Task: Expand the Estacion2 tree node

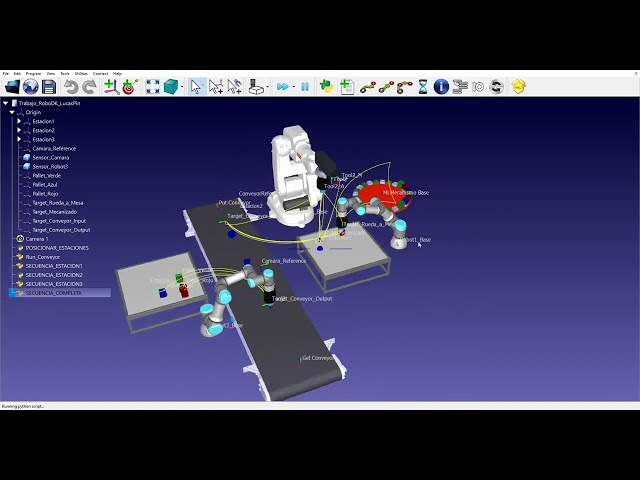Action: click(x=19, y=130)
